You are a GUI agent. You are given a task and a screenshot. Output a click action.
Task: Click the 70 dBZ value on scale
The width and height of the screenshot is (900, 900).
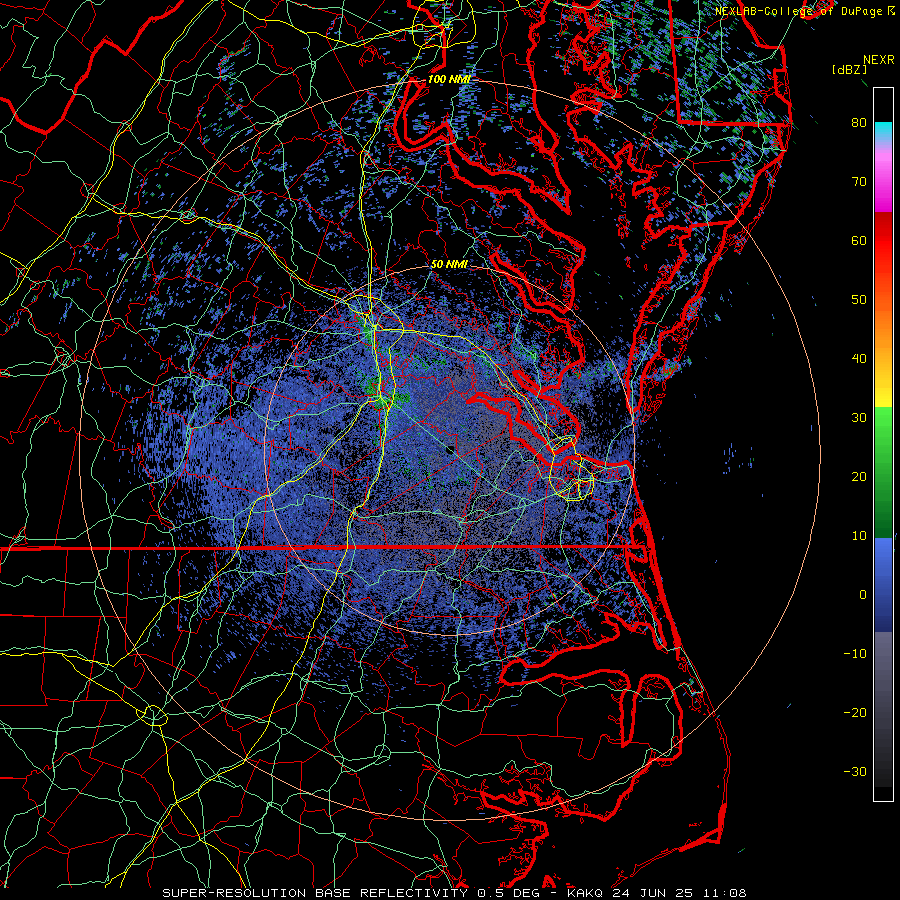[859, 182]
